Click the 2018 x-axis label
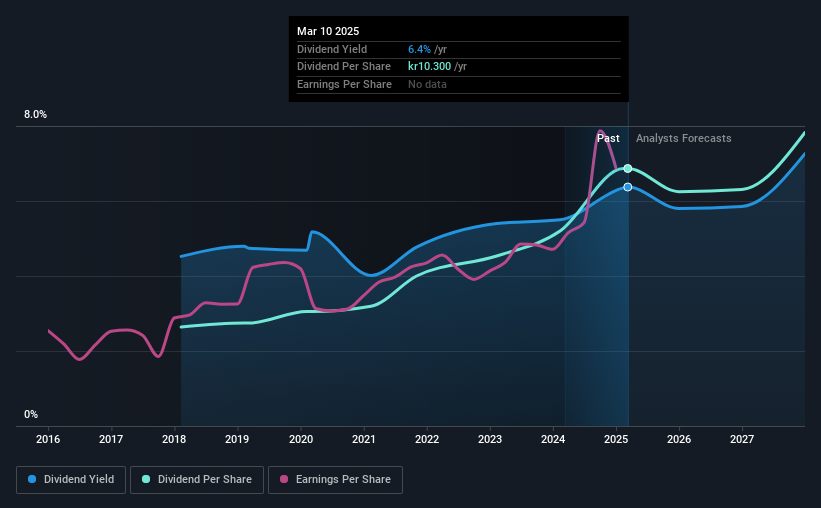Image resolution: width=821 pixels, height=508 pixels. pos(174,439)
